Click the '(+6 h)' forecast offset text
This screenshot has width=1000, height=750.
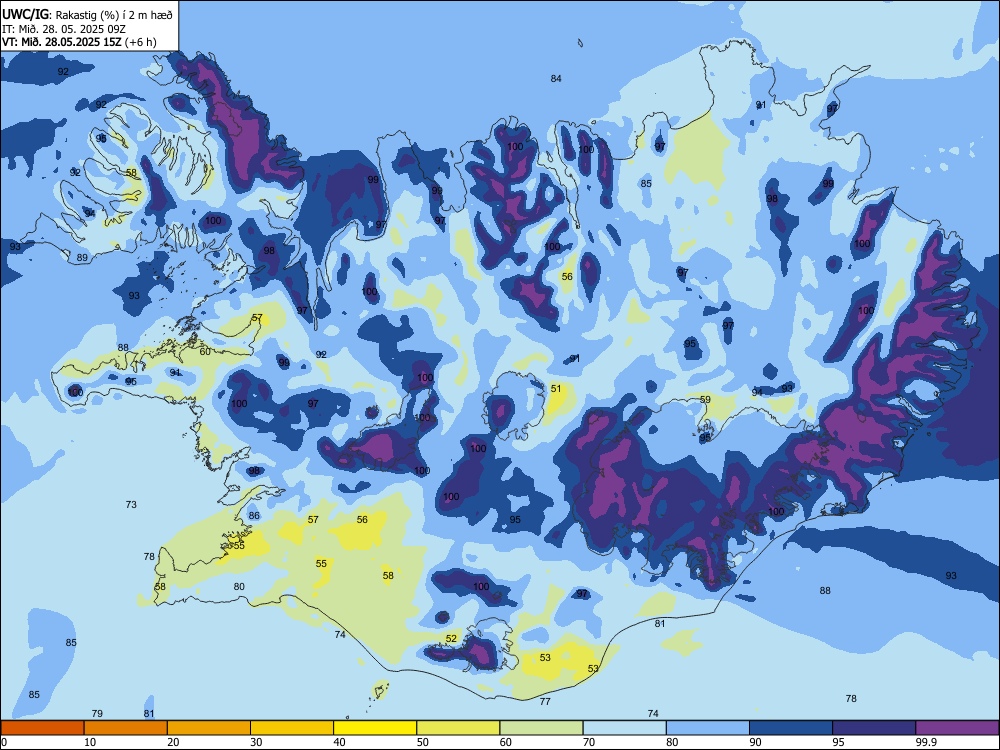142,42
